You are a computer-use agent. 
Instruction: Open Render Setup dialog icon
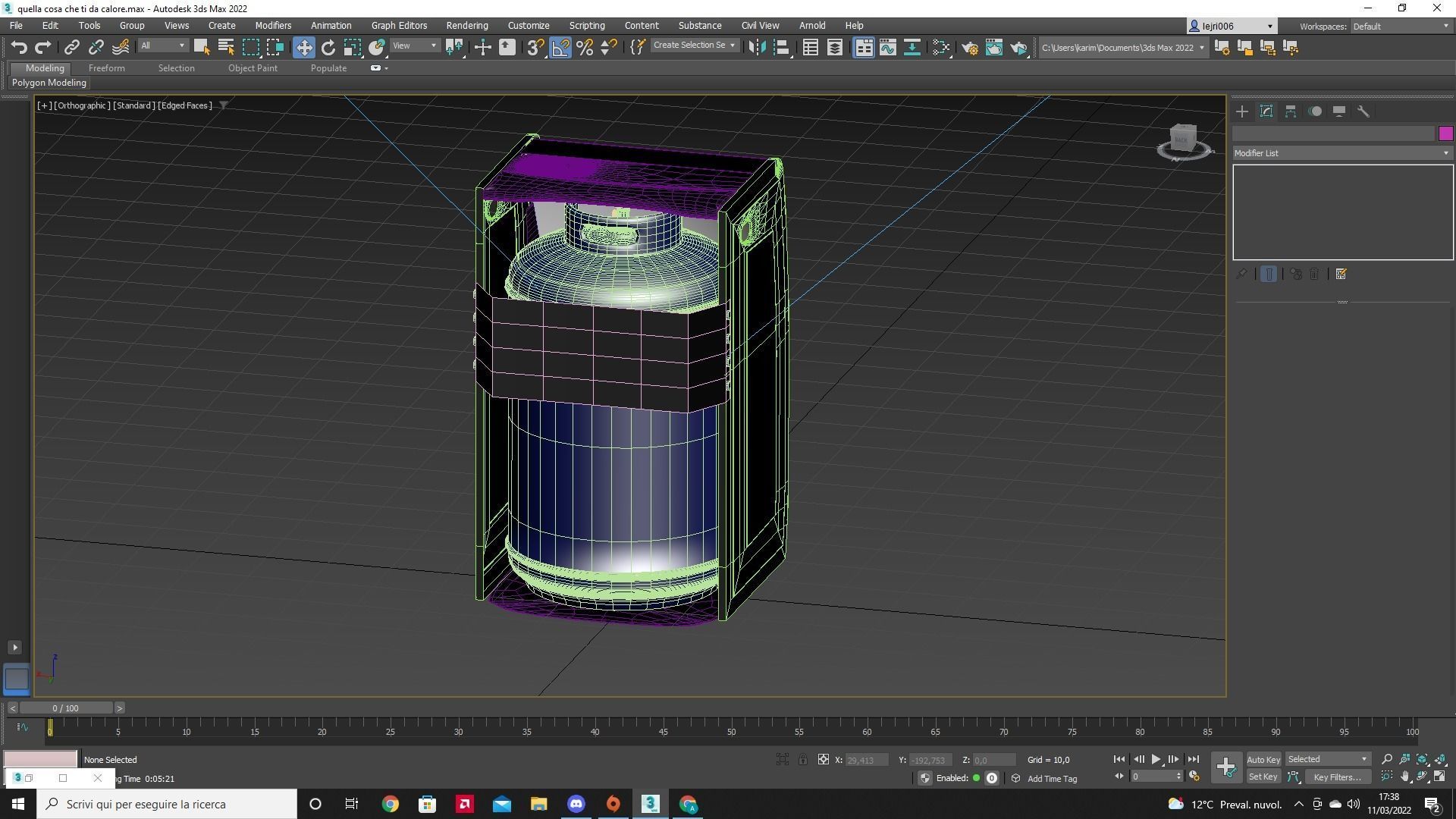point(969,47)
